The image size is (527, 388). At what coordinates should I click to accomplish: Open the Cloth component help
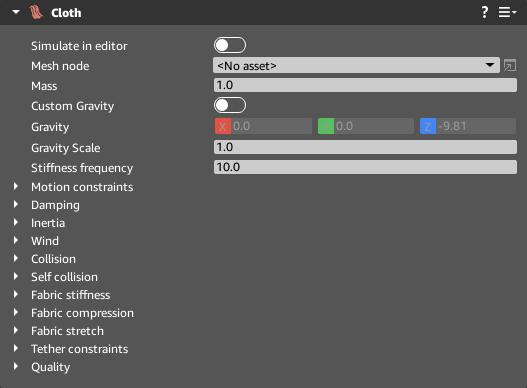pos(484,12)
